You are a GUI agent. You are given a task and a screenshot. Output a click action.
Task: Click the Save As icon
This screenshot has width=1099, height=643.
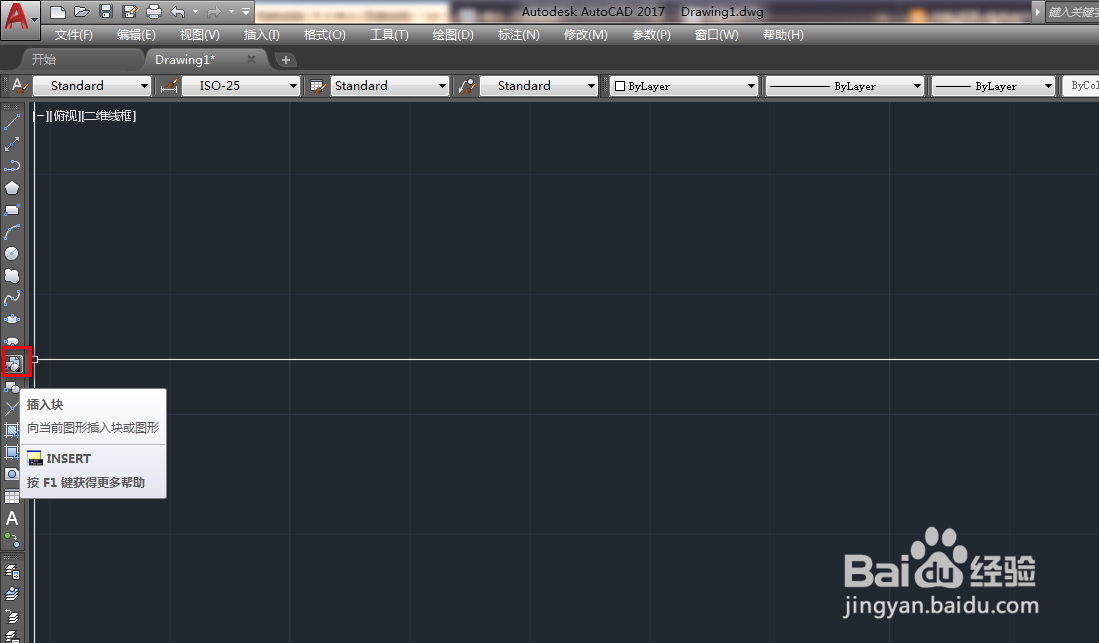[x=130, y=12]
